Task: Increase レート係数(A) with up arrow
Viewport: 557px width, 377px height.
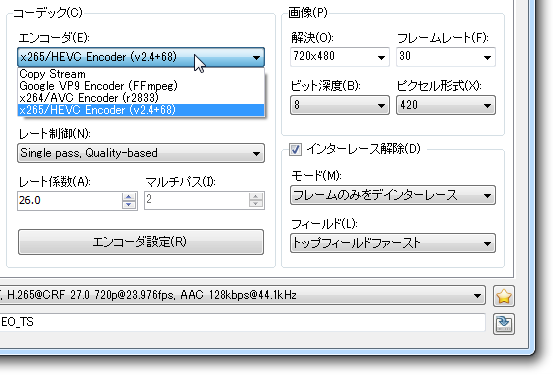Action: (129, 197)
